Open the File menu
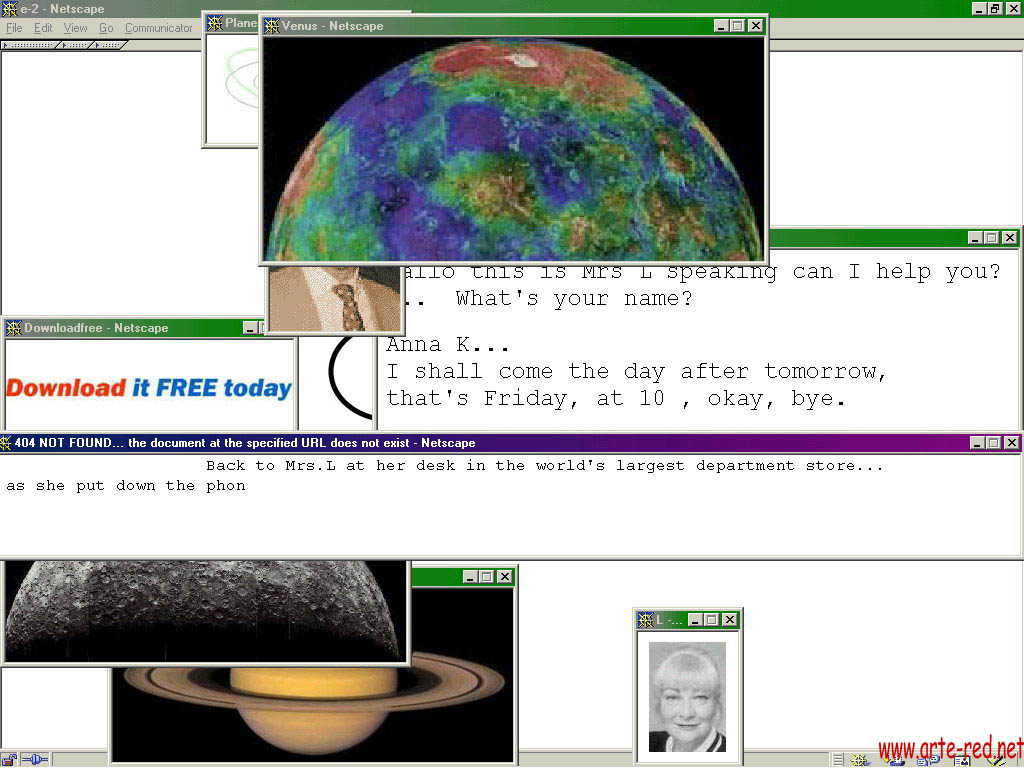Viewport: 1024px width, 768px height. (14, 28)
